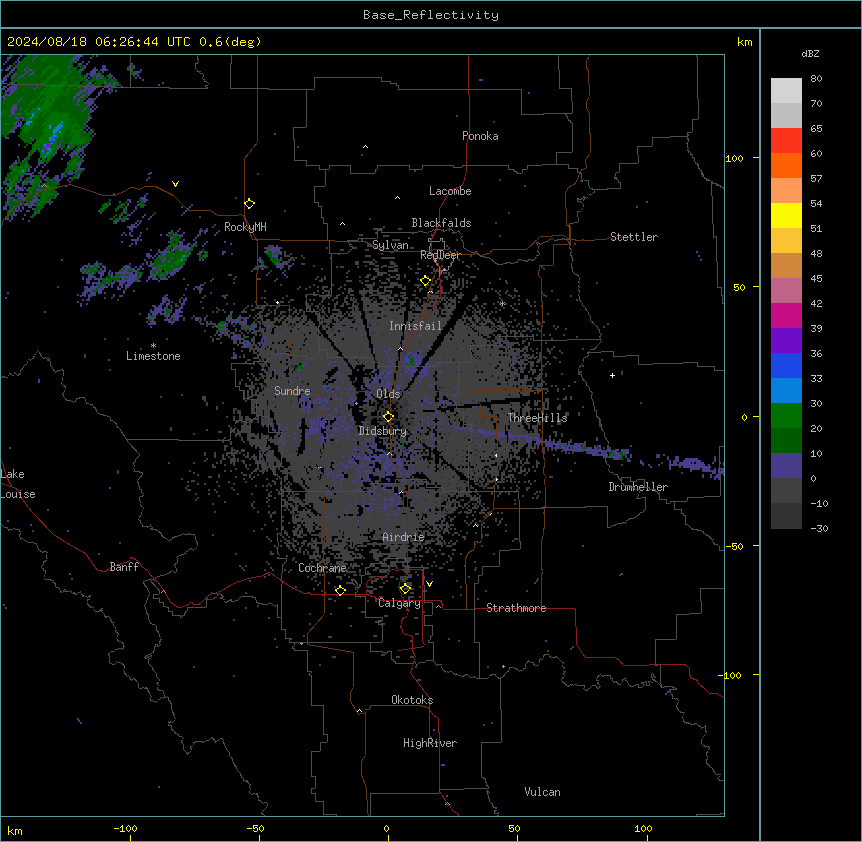Click the white caret marker west of Ponoka
This screenshot has width=862, height=842.
click(365, 147)
